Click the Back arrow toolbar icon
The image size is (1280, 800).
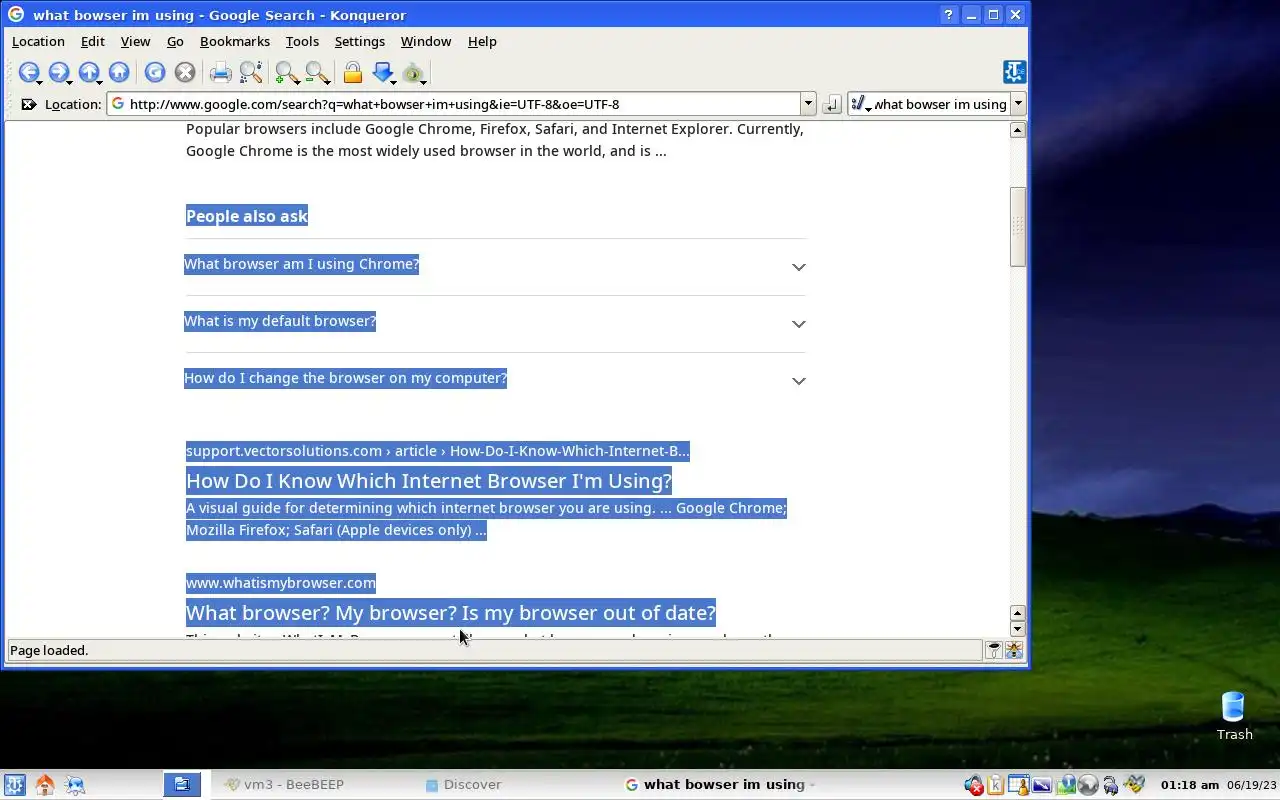[x=28, y=72]
